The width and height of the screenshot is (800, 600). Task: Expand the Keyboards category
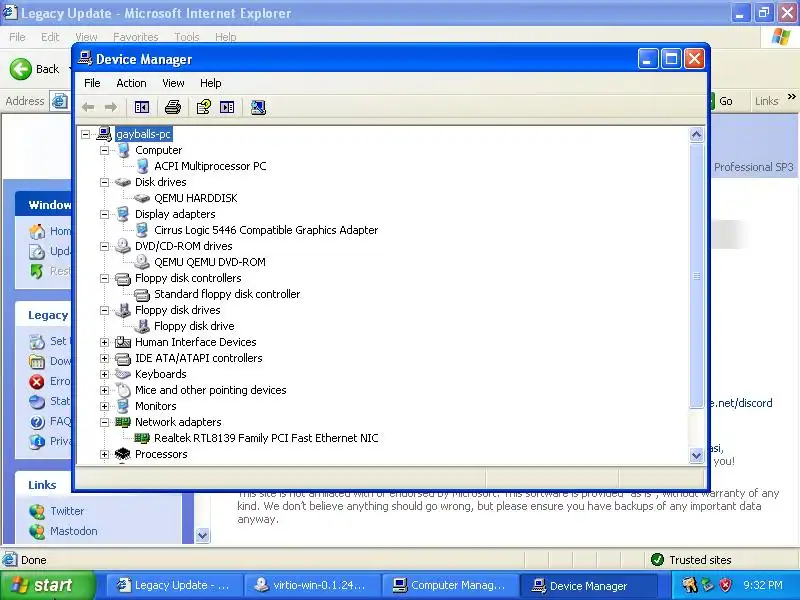coord(105,374)
